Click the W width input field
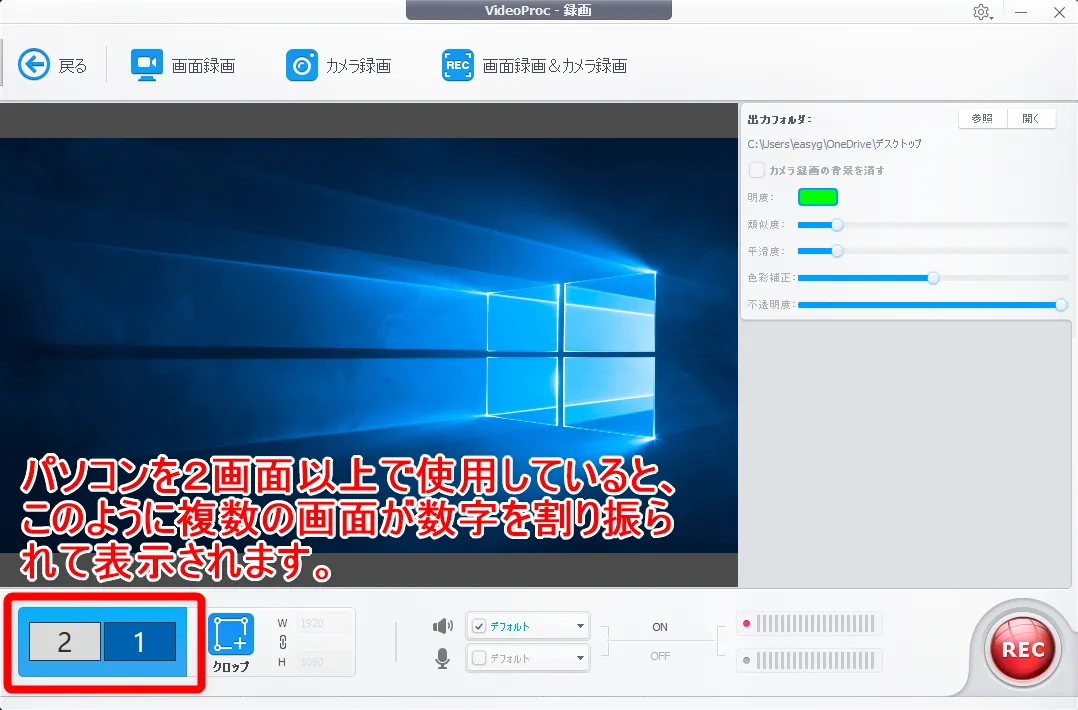 point(324,623)
